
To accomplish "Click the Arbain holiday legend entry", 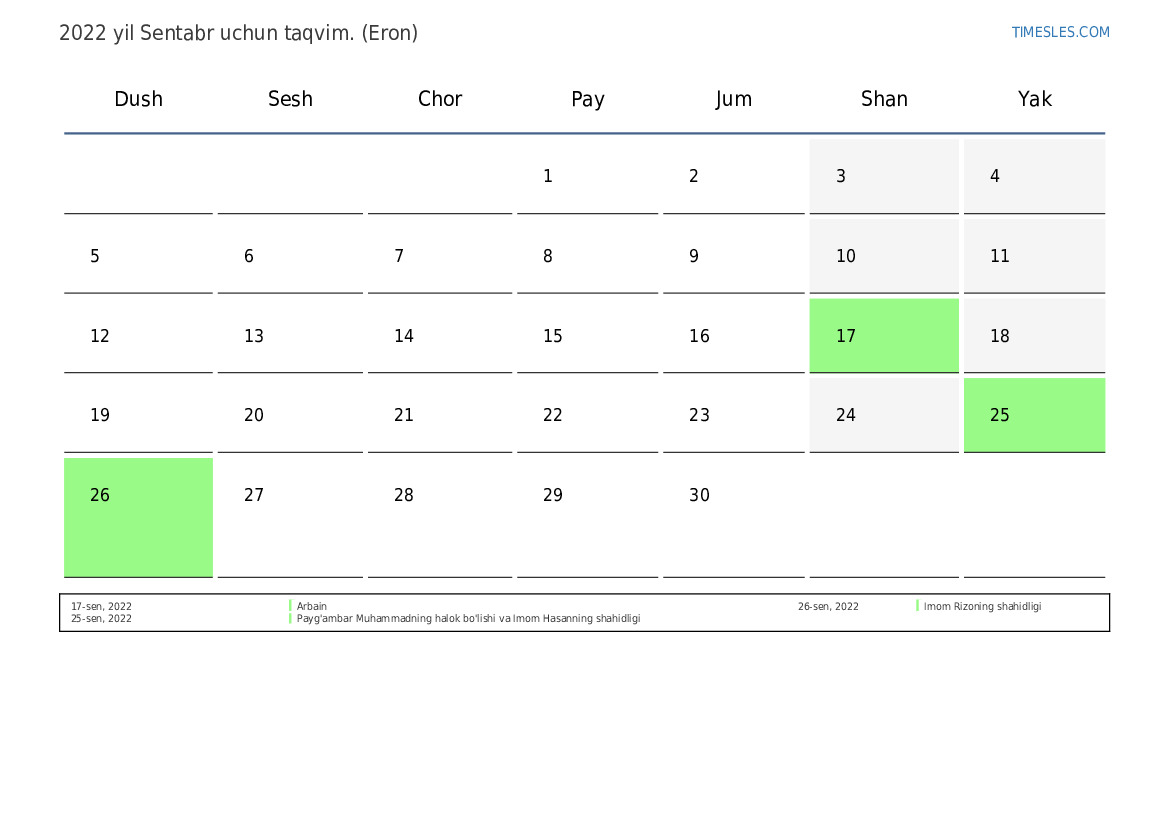I will tap(312, 606).
